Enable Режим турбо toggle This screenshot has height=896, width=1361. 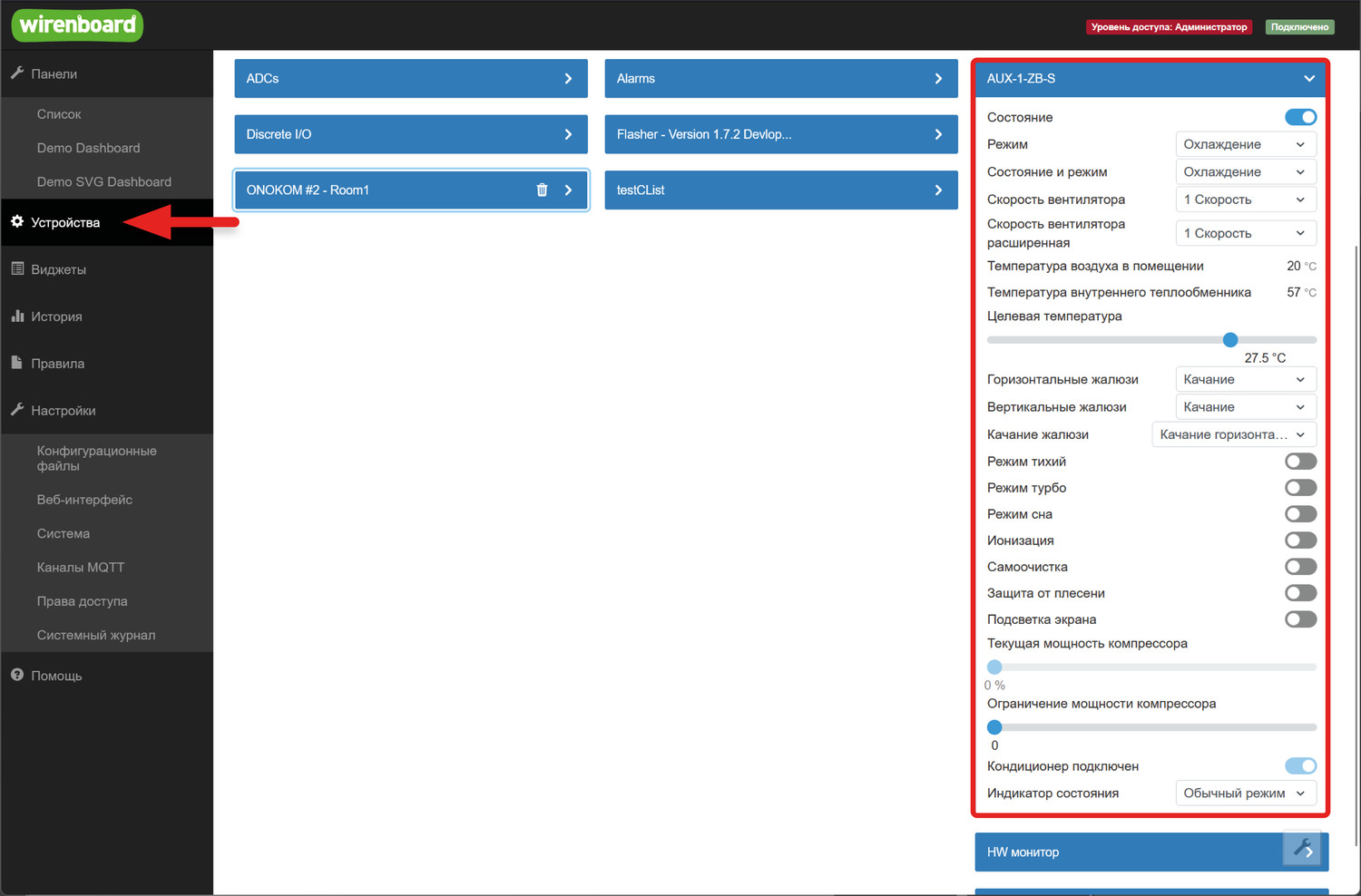[1300, 488]
